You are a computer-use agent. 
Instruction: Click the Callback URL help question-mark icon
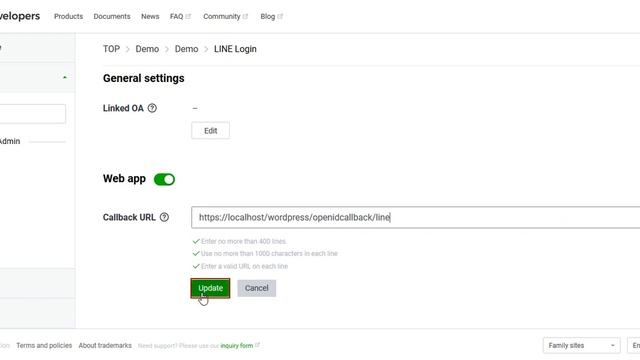click(x=164, y=217)
